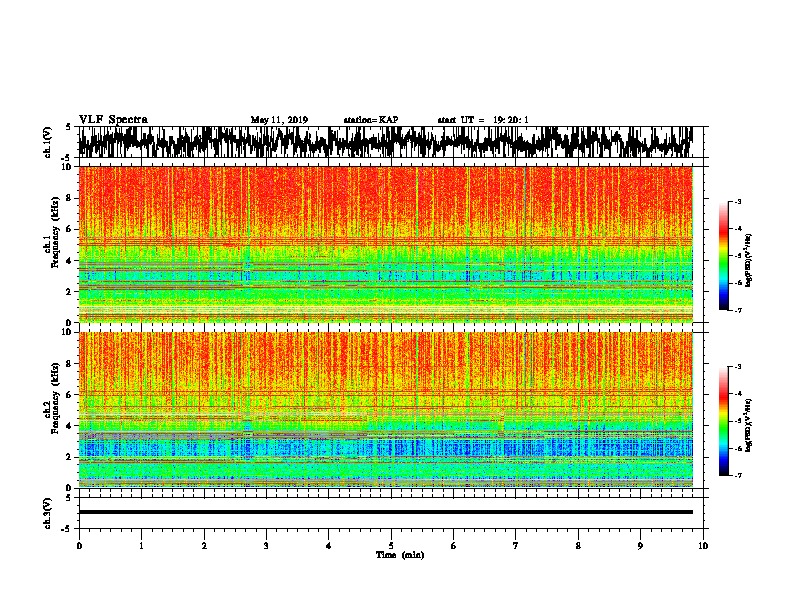792x612 pixels.
Task: Click the ch.2 color scale bar
Action: click(x=724, y=421)
